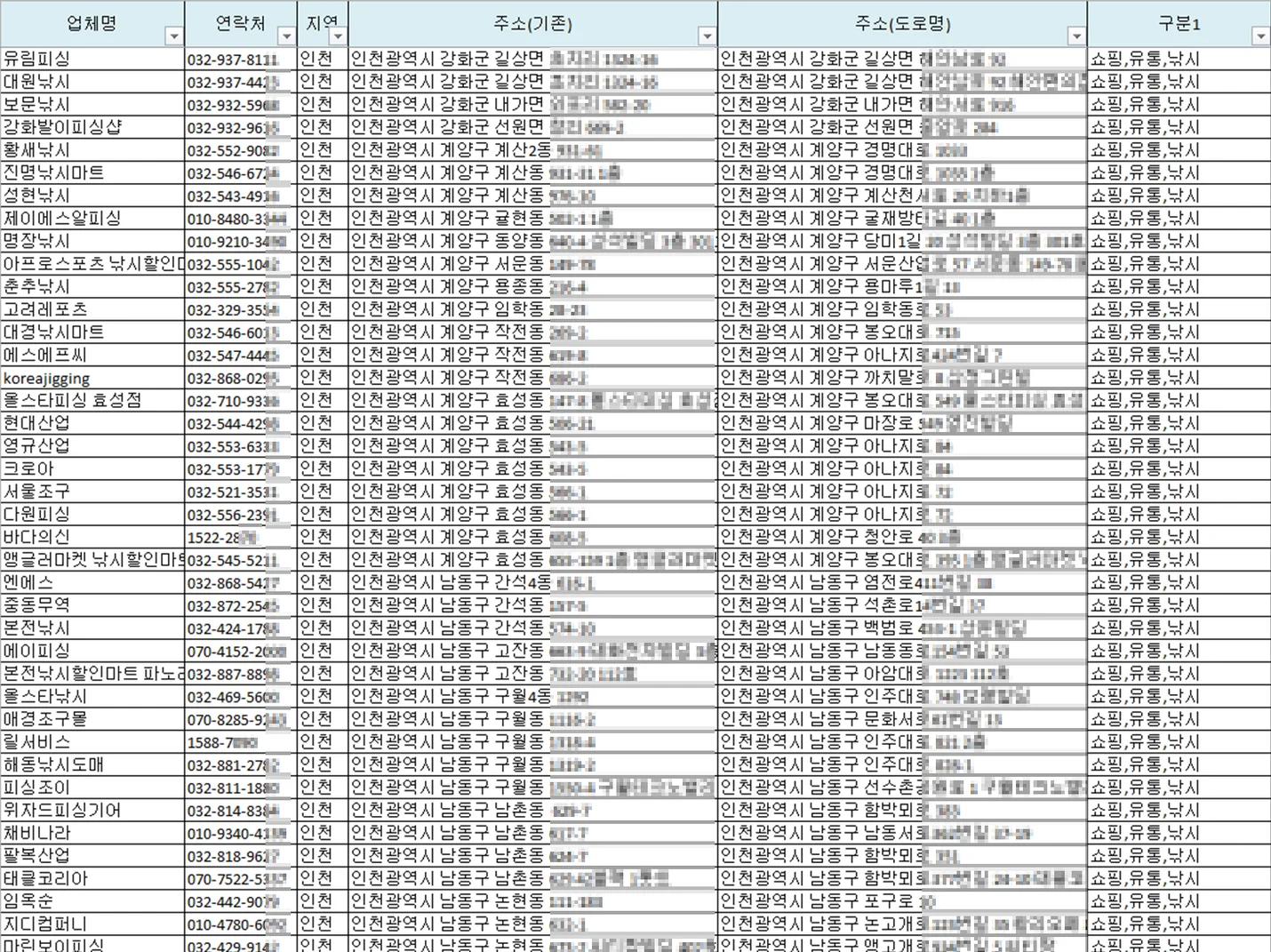Open the 구분1 column filter dropdown
Image resolution: width=1271 pixels, height=952 pixels.
[1260, 36]
